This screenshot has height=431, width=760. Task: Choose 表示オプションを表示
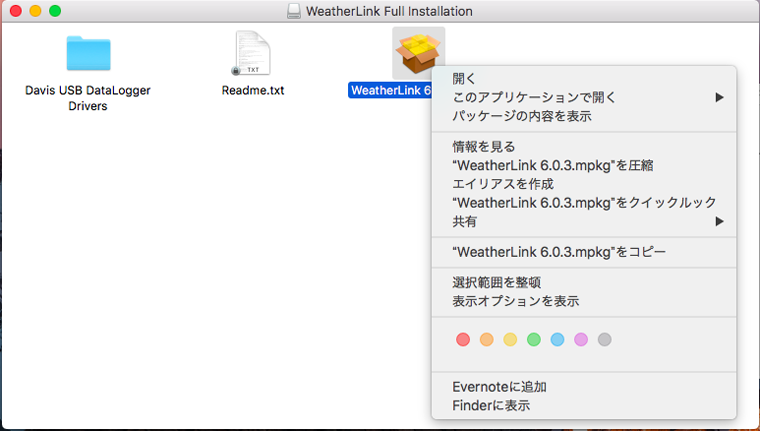point(584,301)
